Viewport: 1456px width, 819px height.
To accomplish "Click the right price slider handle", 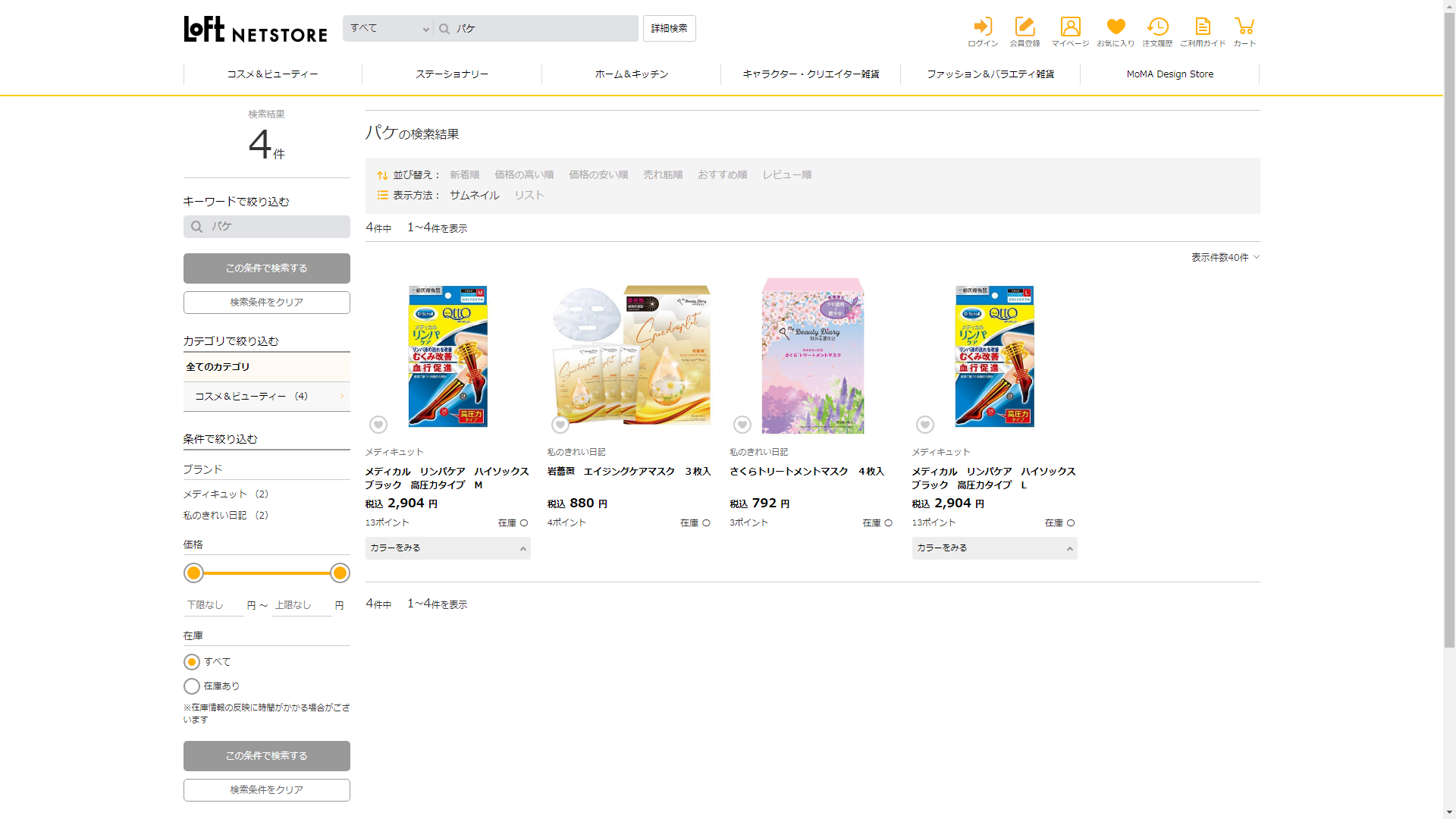I will (x=340, y=573).
